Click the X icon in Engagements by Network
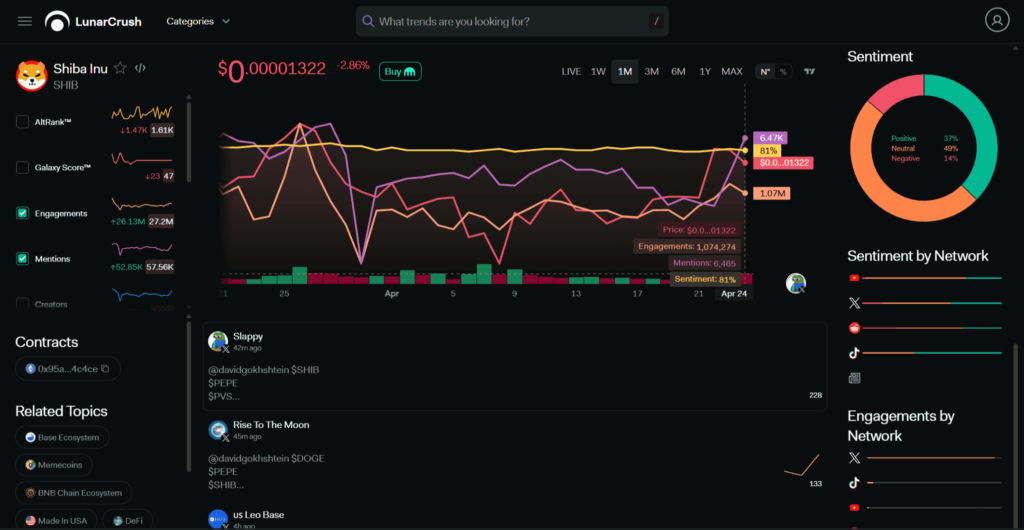 [854, 458]
